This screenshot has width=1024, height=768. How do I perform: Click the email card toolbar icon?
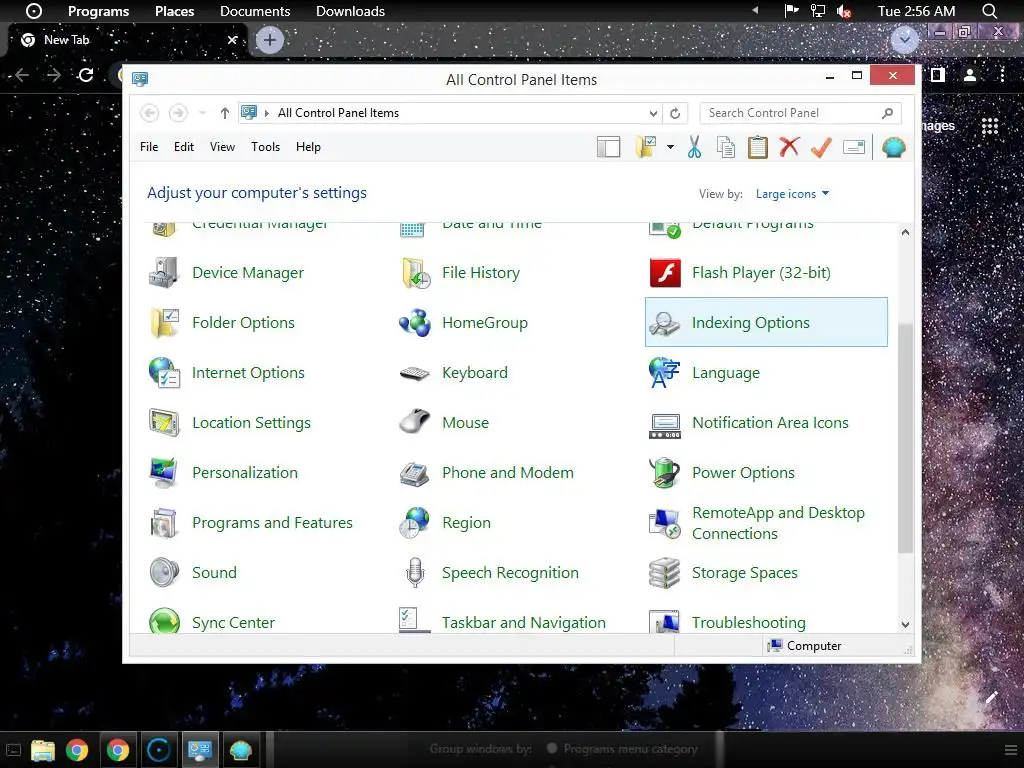[x=854, y=148]
